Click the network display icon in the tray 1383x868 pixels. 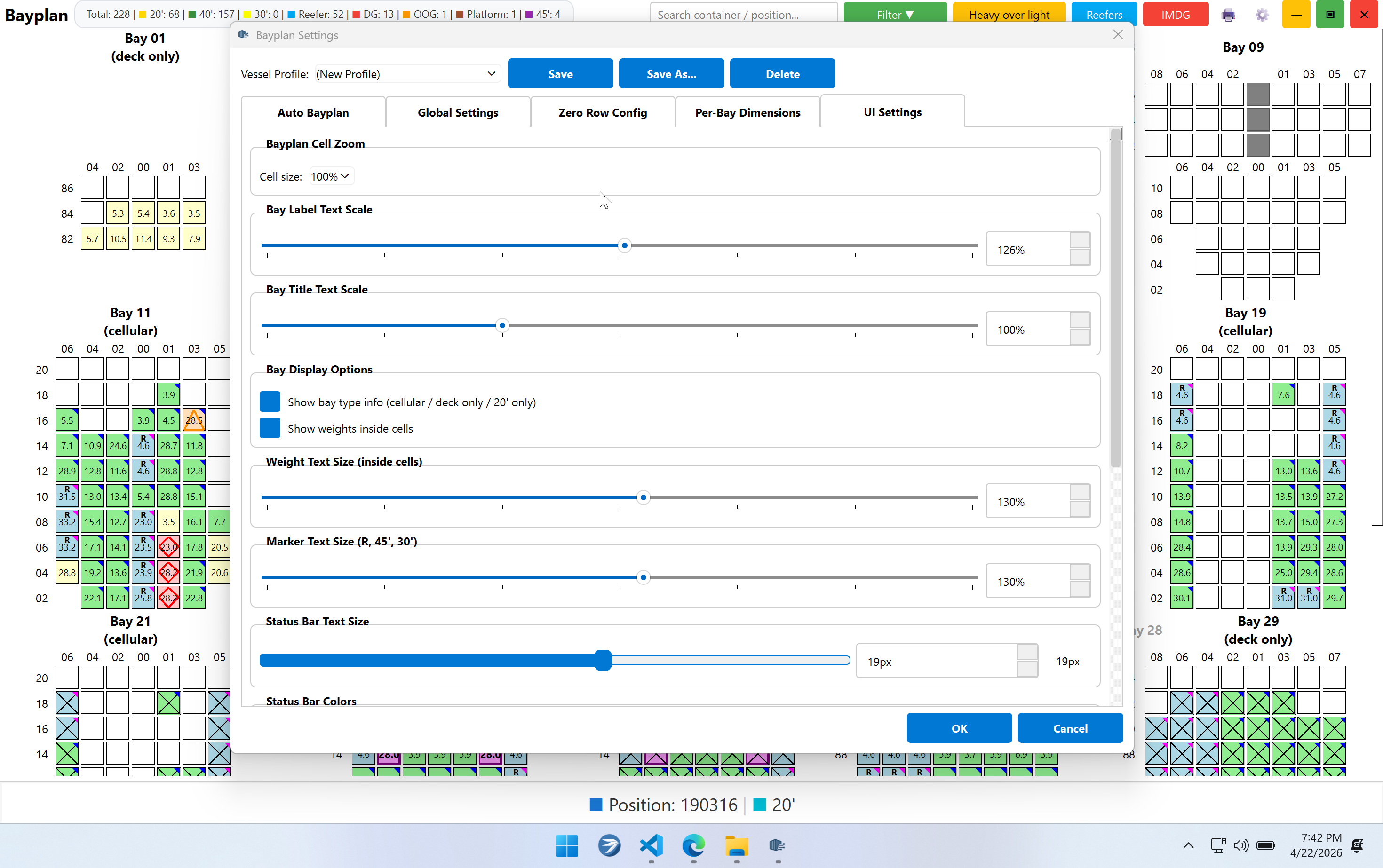tap(1218, 845)
